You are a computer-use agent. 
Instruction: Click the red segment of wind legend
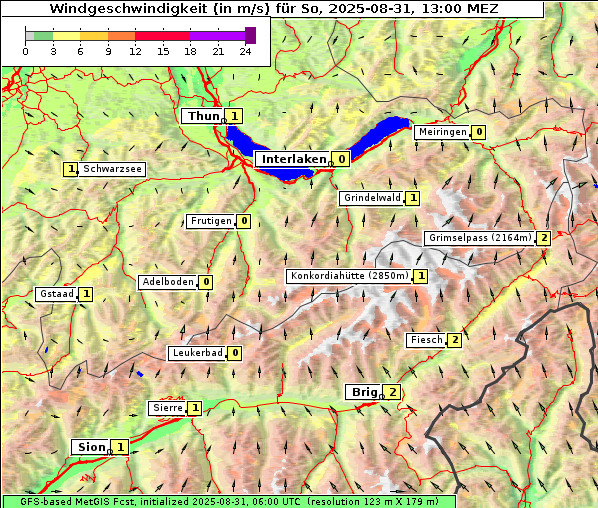tap(162, 36)
